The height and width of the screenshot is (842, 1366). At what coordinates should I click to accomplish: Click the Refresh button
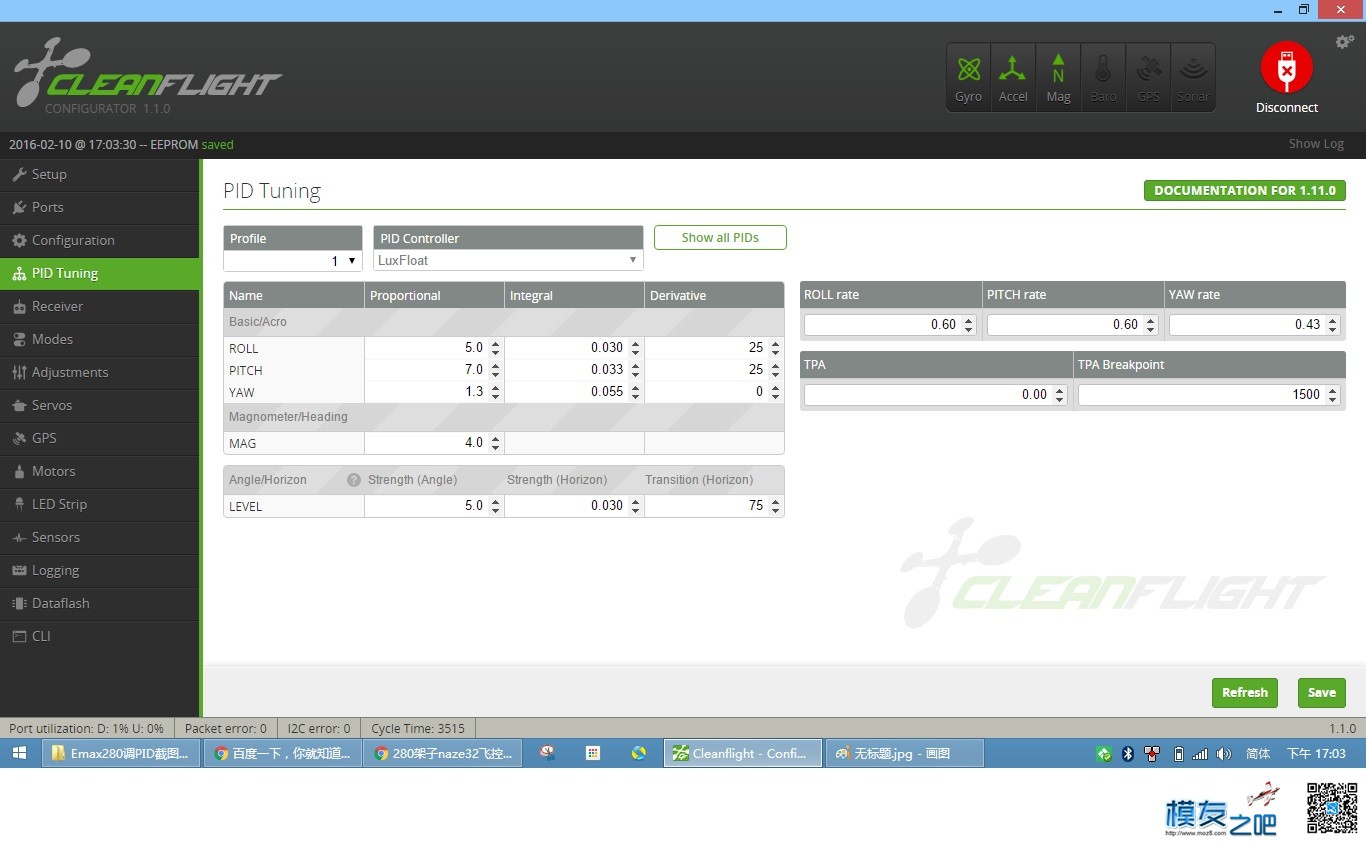tap(1245, 693)
